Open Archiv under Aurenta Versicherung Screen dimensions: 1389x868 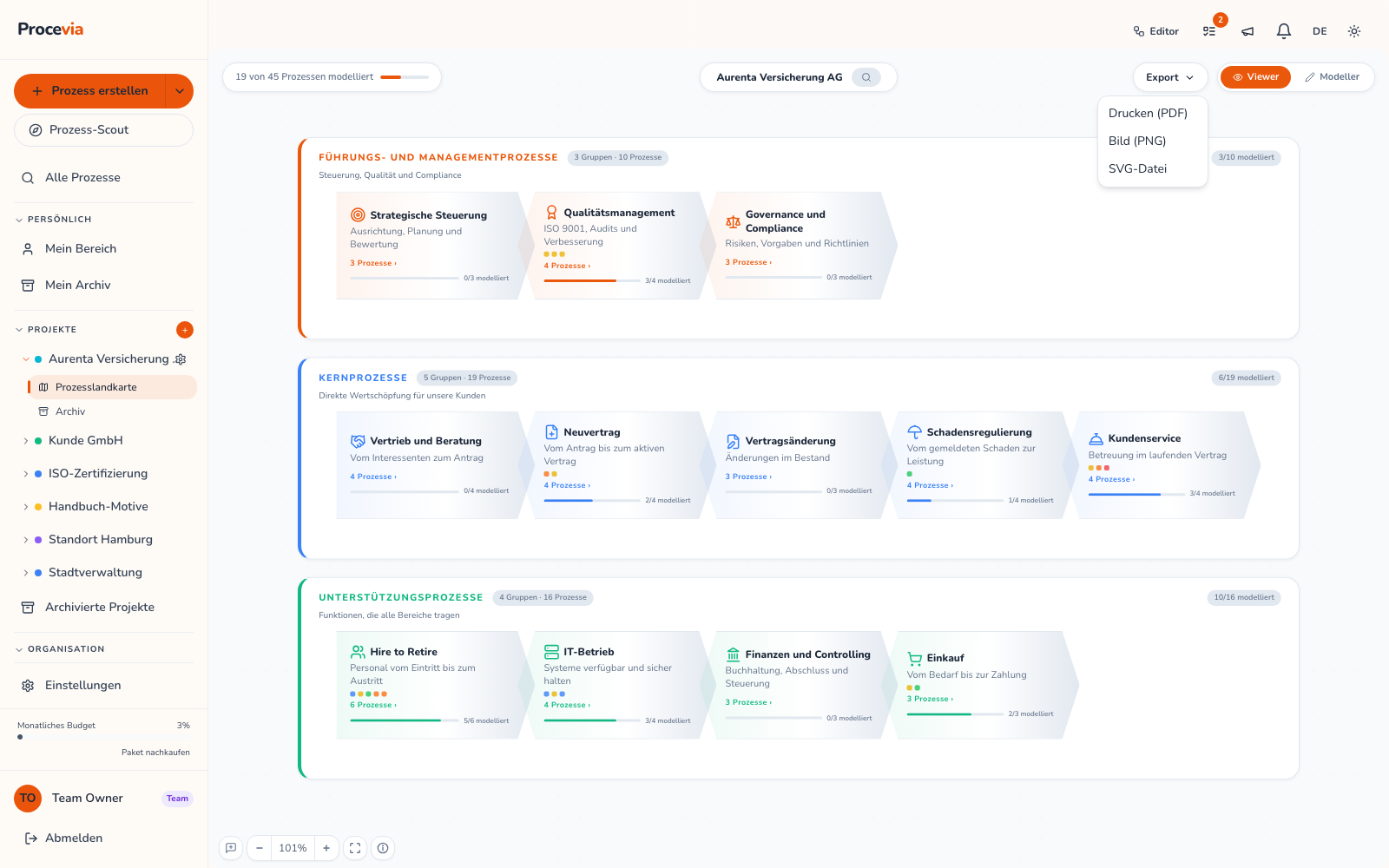click(x=112, y=411)
